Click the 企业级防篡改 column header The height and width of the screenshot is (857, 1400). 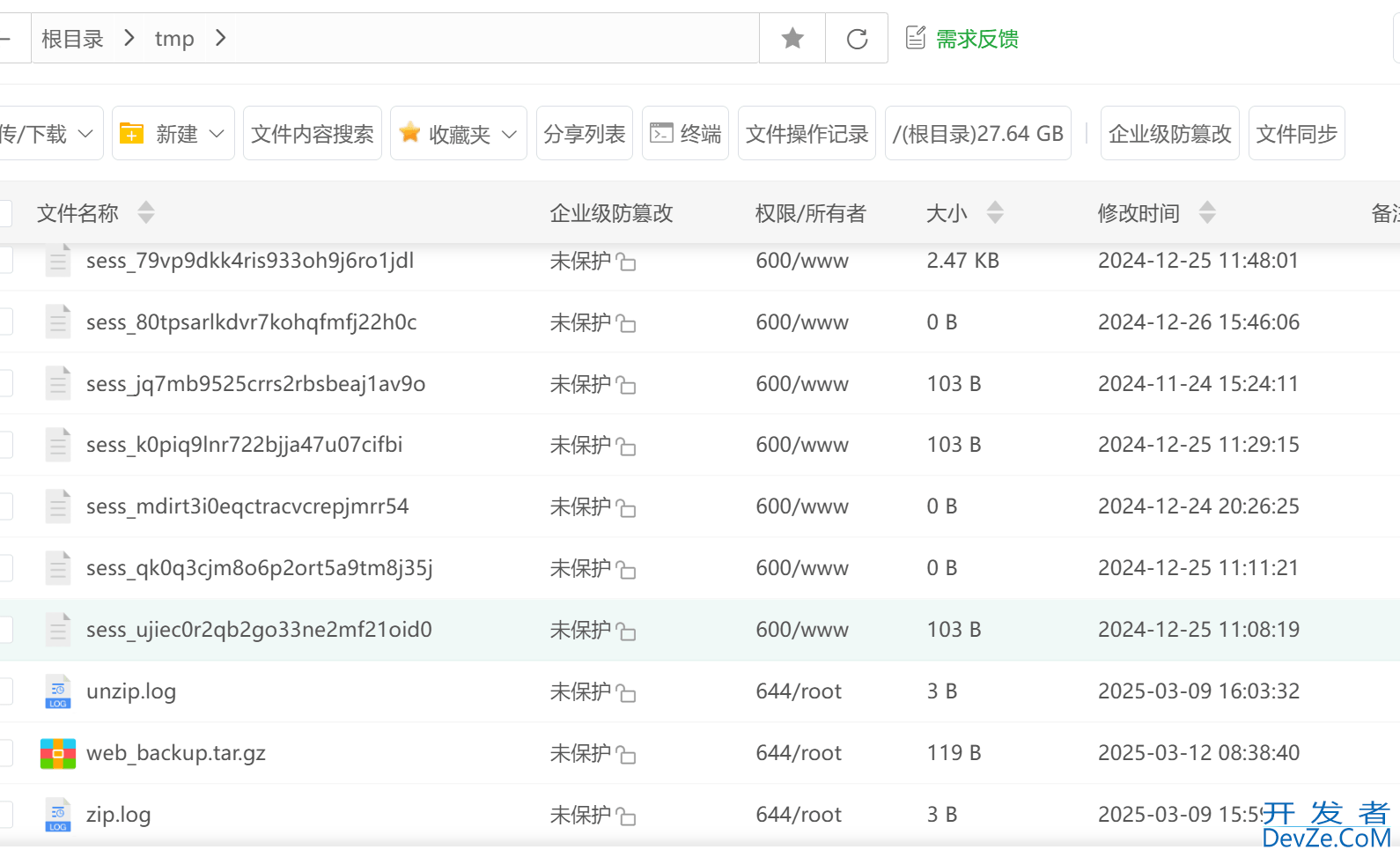click(611, 212)
